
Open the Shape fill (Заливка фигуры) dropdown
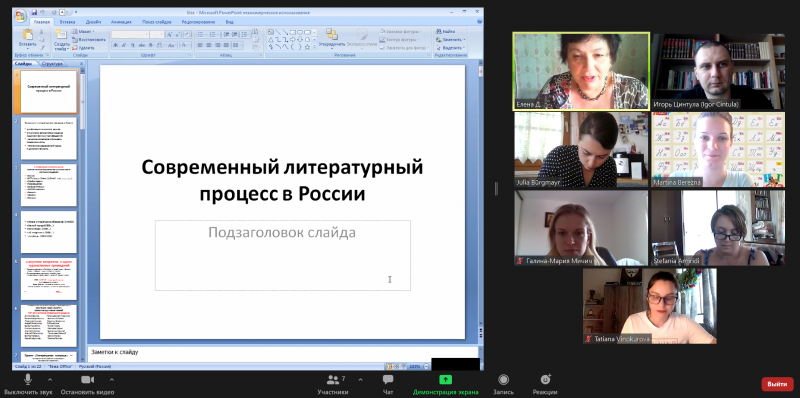click(401, 32)
